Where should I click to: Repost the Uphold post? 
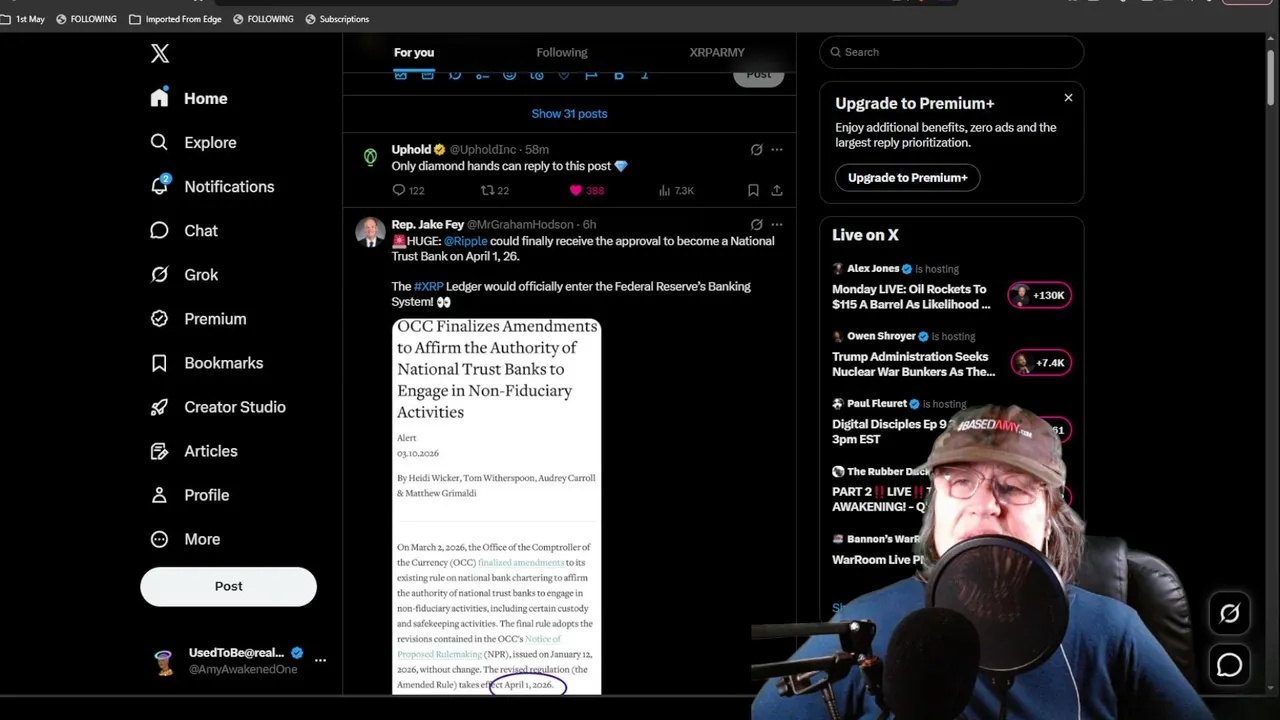click(x=488, y=190)
